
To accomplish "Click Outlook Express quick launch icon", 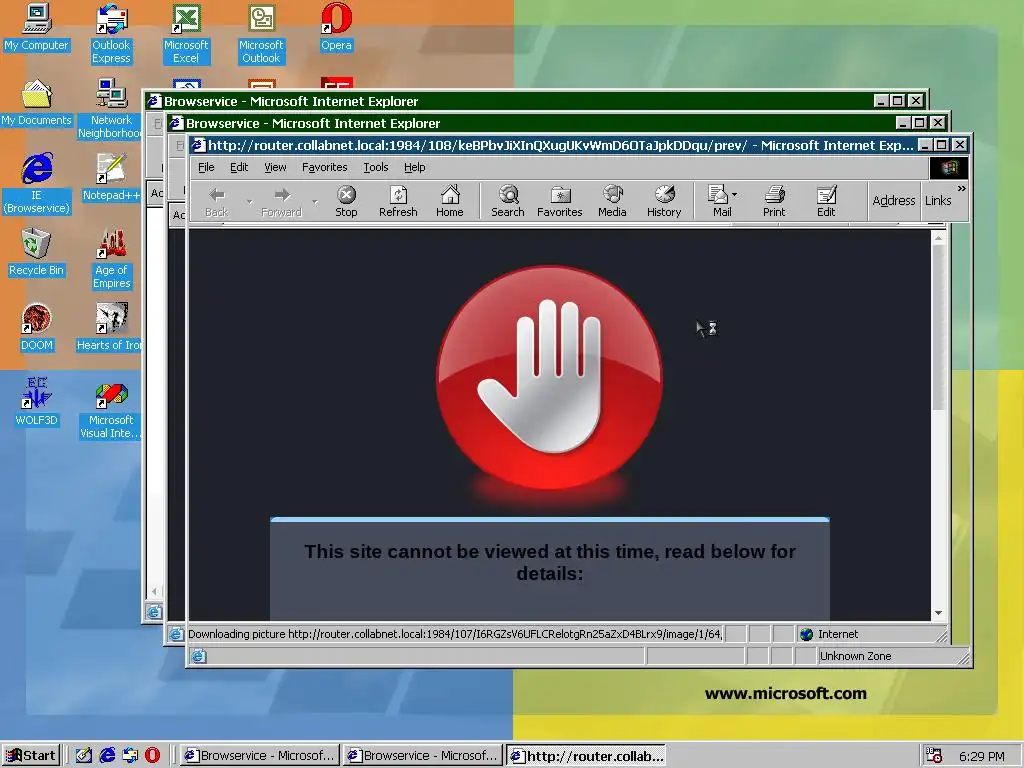I will coord(130,756).
